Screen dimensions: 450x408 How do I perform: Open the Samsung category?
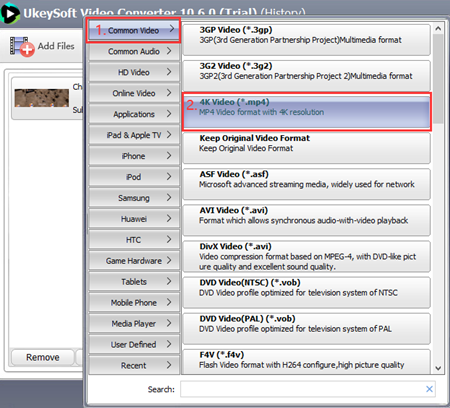[x=134, y=198]
